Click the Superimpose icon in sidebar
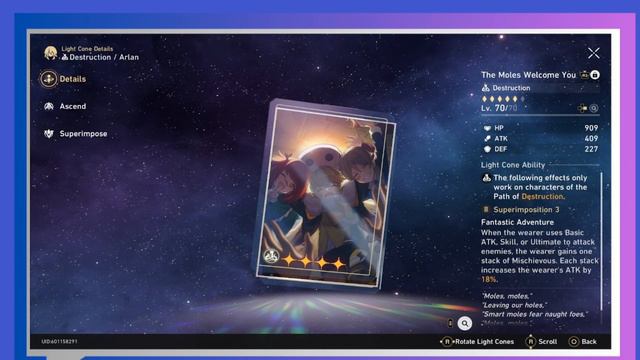The width and height of the screenshot is (640, 360). (x=49, y=134)
